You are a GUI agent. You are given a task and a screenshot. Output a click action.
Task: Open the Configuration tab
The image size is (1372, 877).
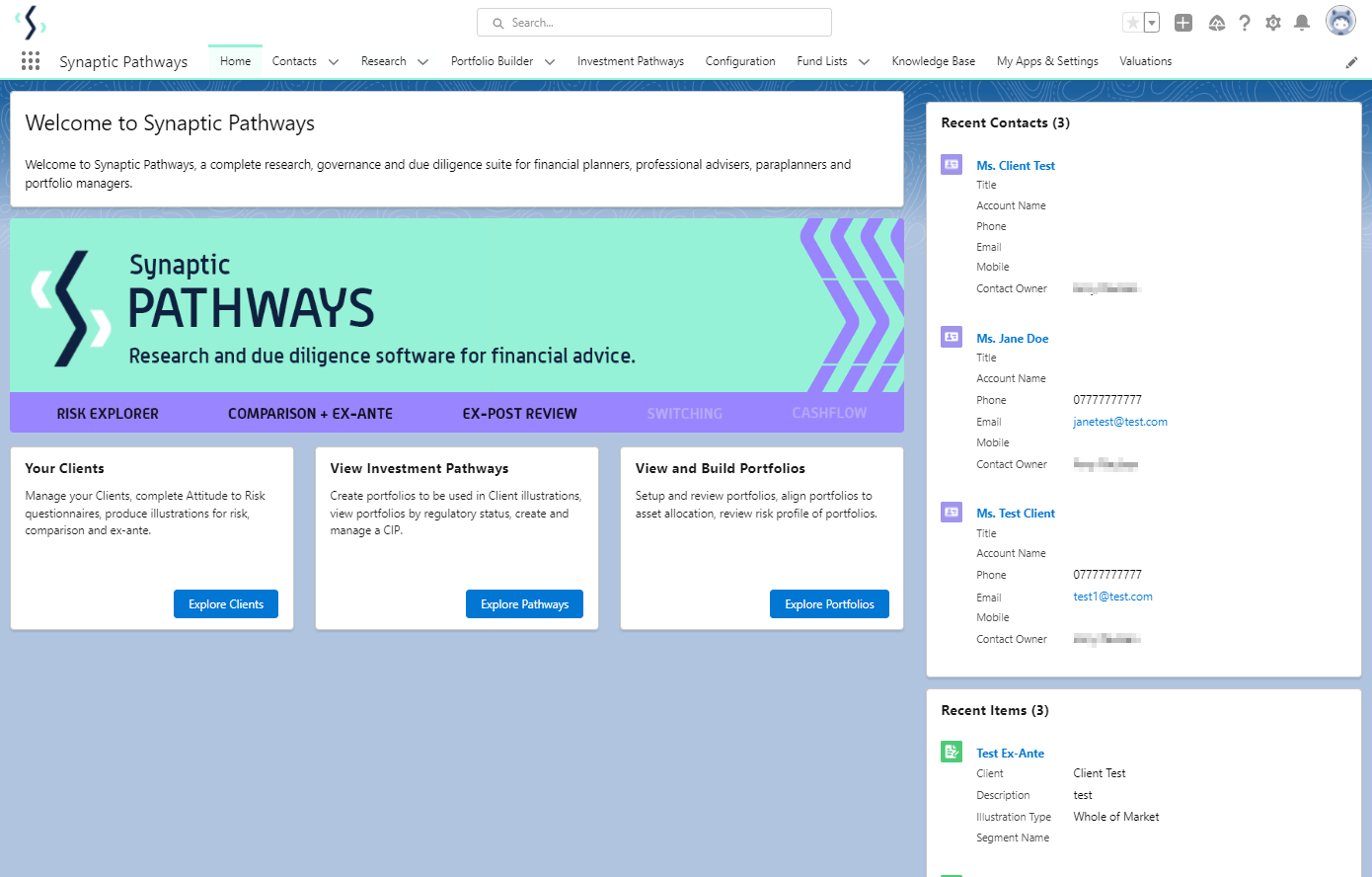click(x=740, y=61)
